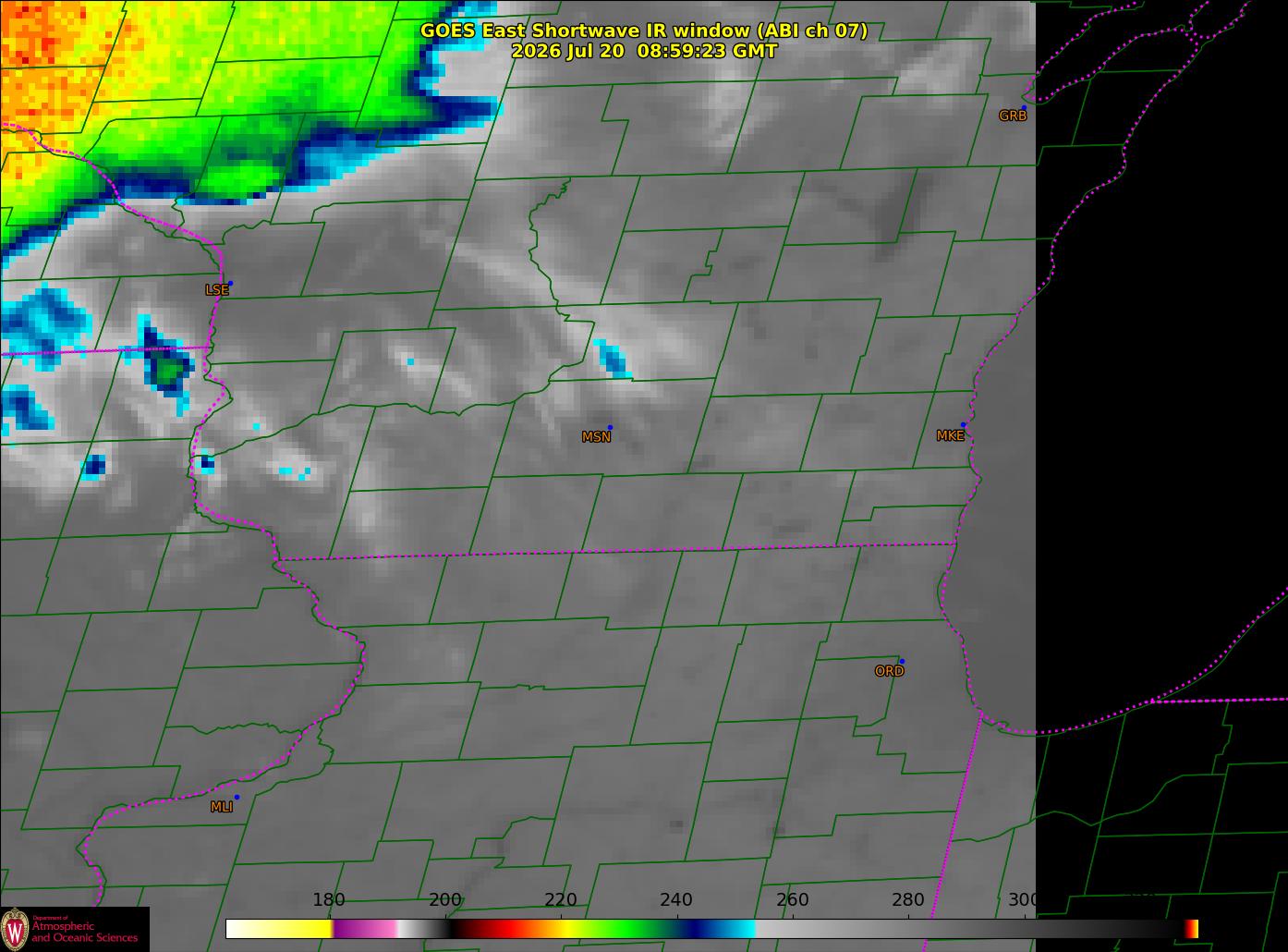The height and width of the screenshot is (952, 1288).
Task: Click the MSN station label
Action: tap(596, 437)
